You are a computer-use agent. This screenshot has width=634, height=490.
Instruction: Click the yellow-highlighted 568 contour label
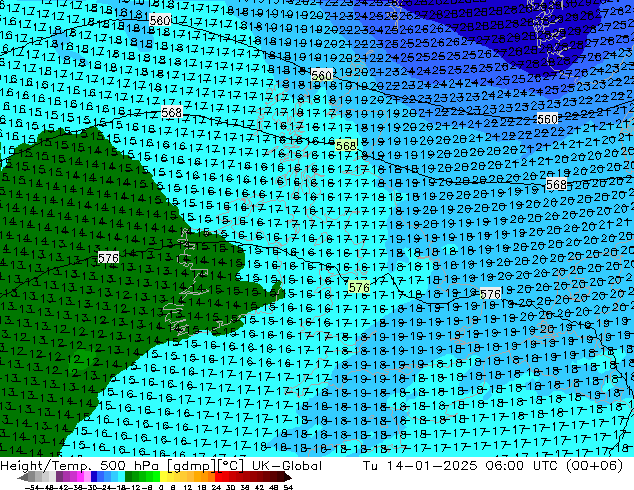coord(346,146)
